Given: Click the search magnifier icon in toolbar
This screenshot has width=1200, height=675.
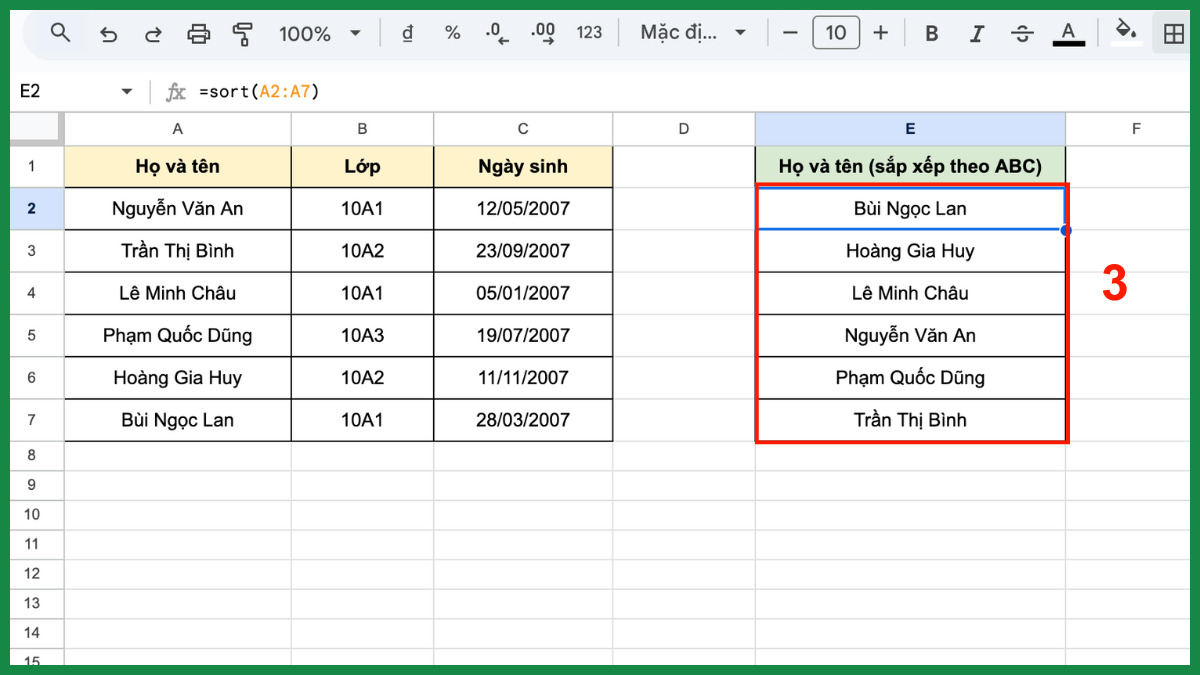Looking at the screenshot, I should tap(60, 33).
